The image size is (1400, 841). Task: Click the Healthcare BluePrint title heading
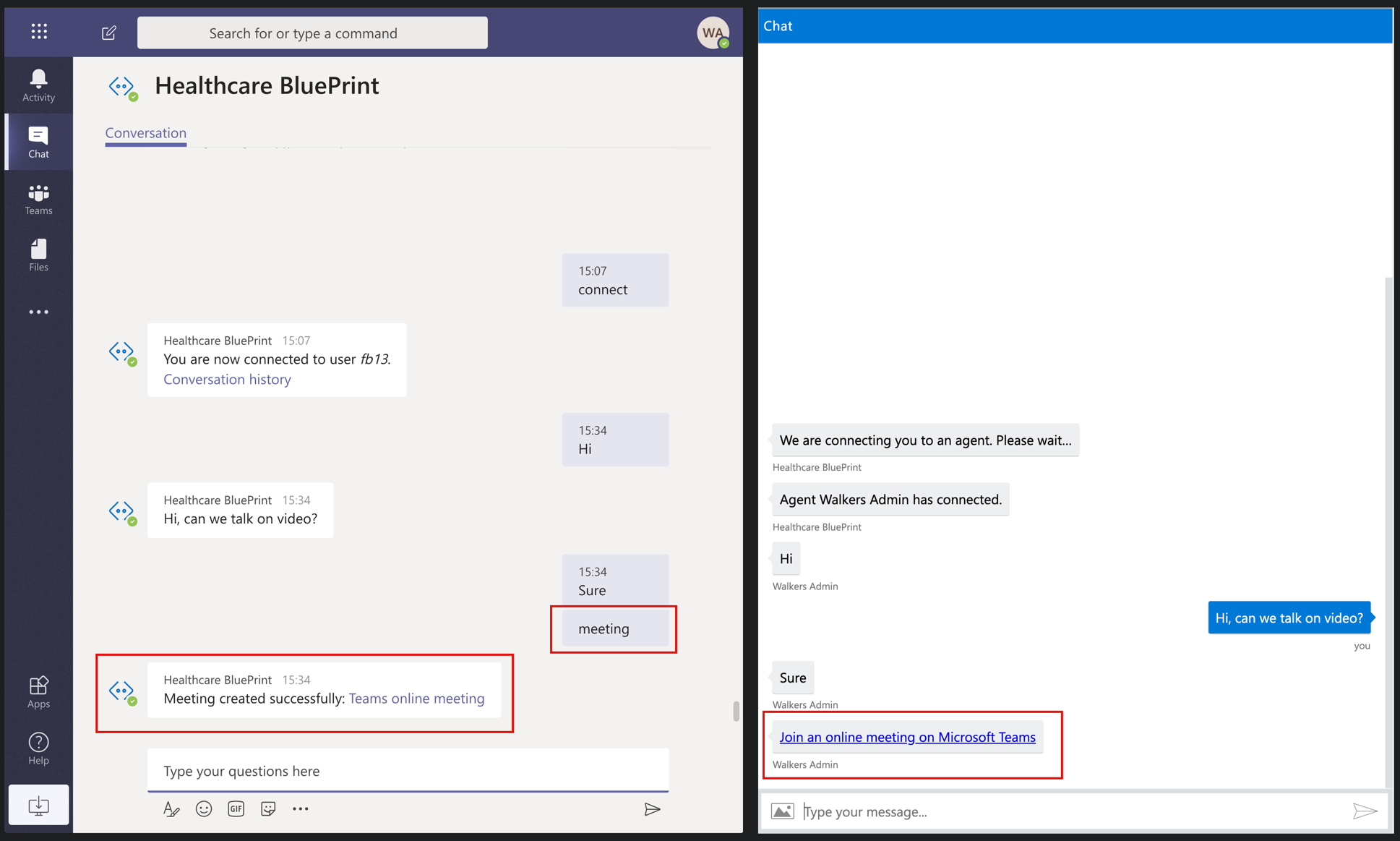click(267, 86)
